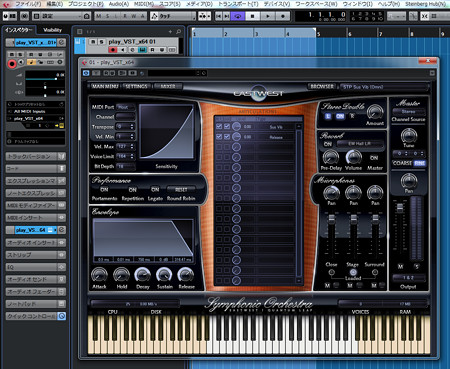Toggle monitor on the play_VST_x64 01 track
This screenshot has width=450, height=369.
(x=123, y=50)
